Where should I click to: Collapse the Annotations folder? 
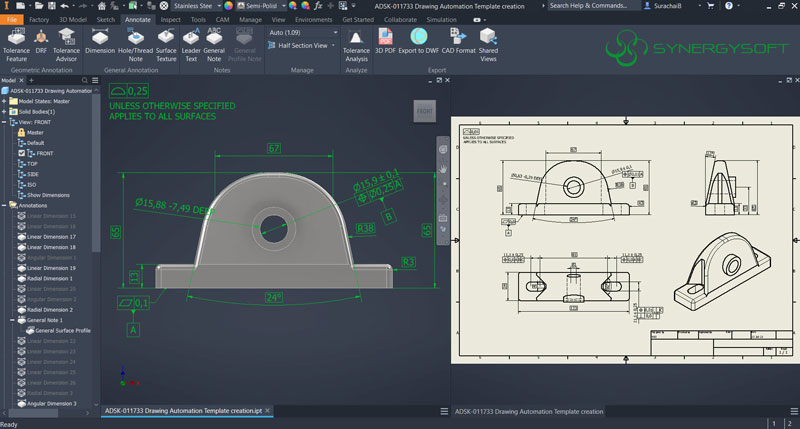click(4, 206)
